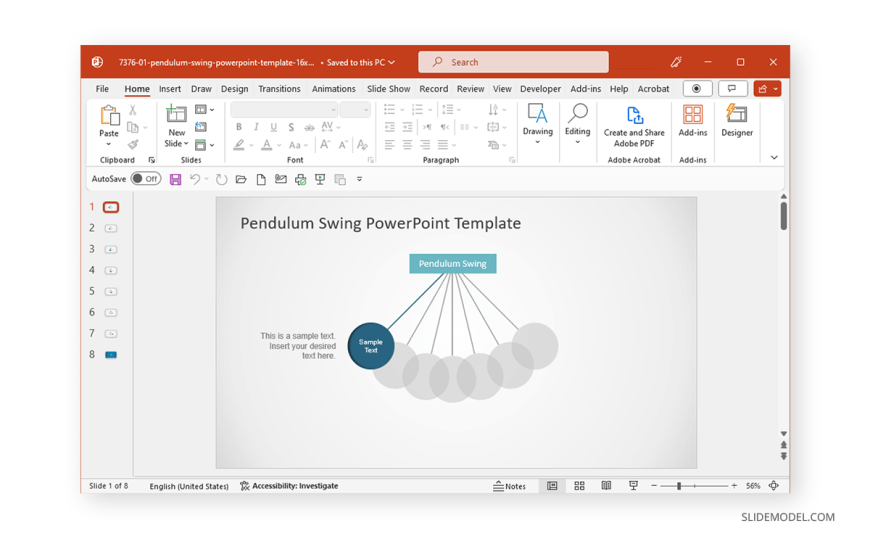Click English (United States) language button

click(189, 486)
